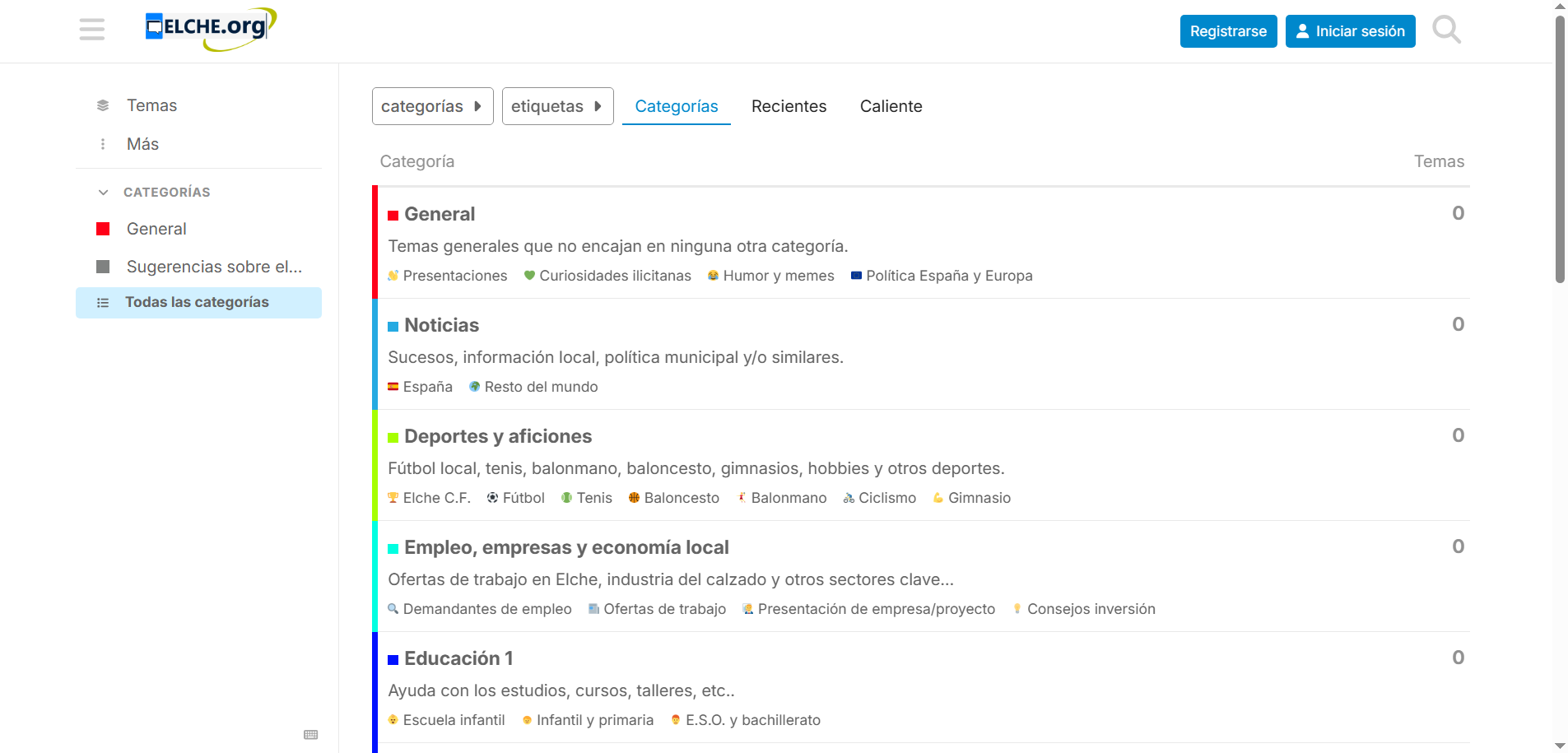The height and width of the screenshot is (753, 1568).
Task: Open the Gimnasio subcategory
Action: [972, 498]
